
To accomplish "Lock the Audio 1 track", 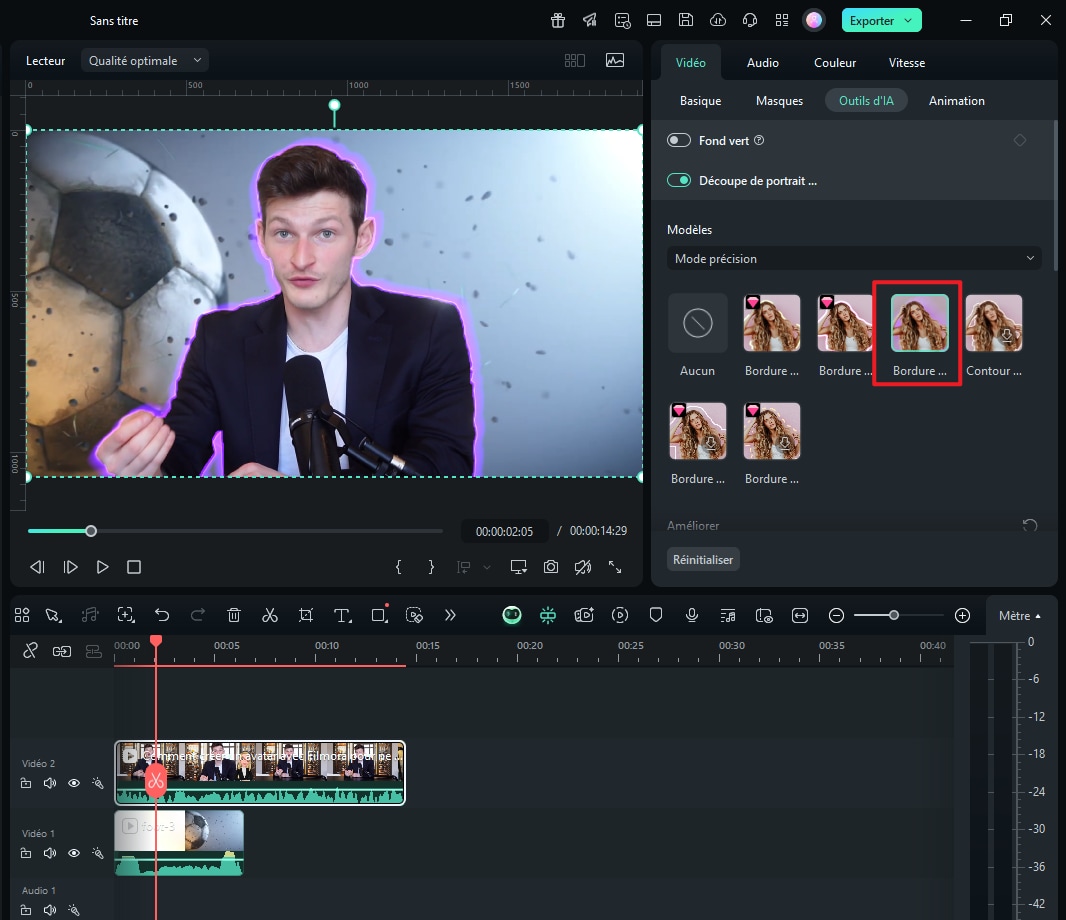I will pyautogui.click(x=26, y=910).
